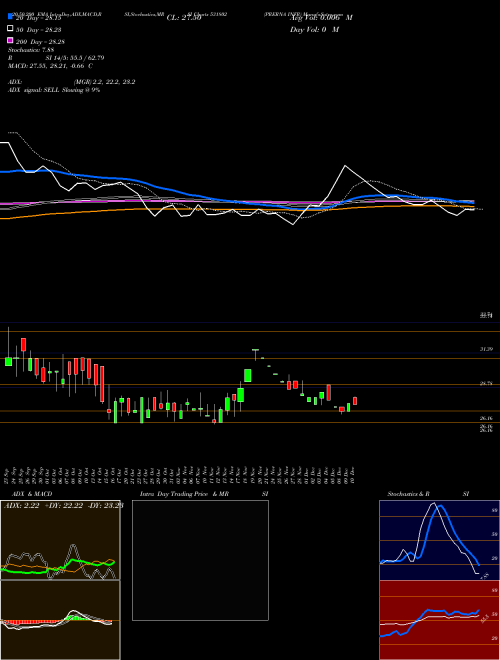The image size is (500, 660).
Task: Open the red RSI mini chart
Action: point(439,620)
